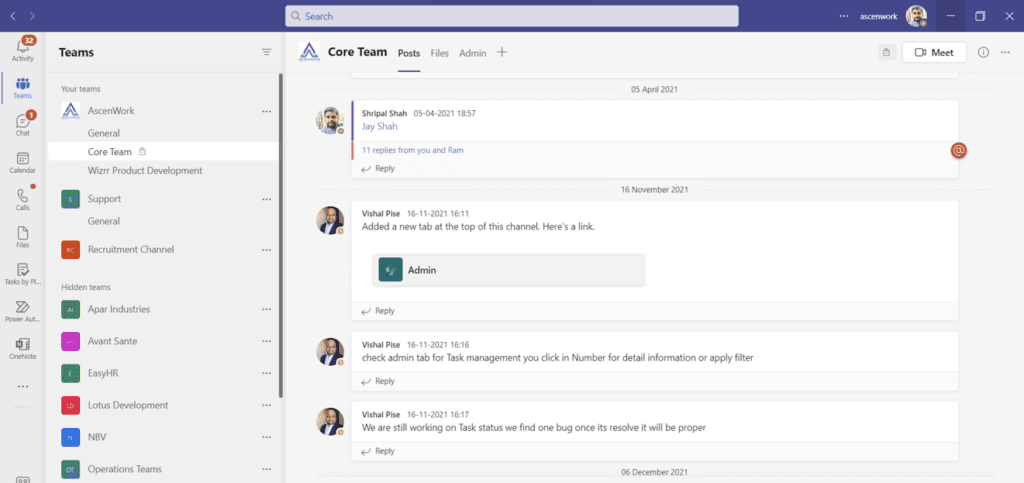Open the Admin tab link card
The image size is (1024, 483).
click(509, 270)
